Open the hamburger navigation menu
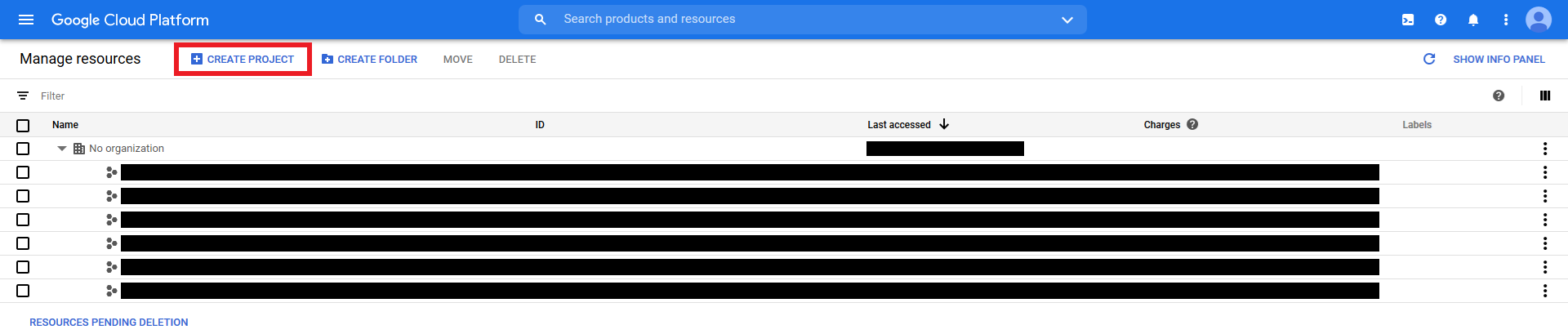This screenshot has width=1568, height=334. pos(26,20)
